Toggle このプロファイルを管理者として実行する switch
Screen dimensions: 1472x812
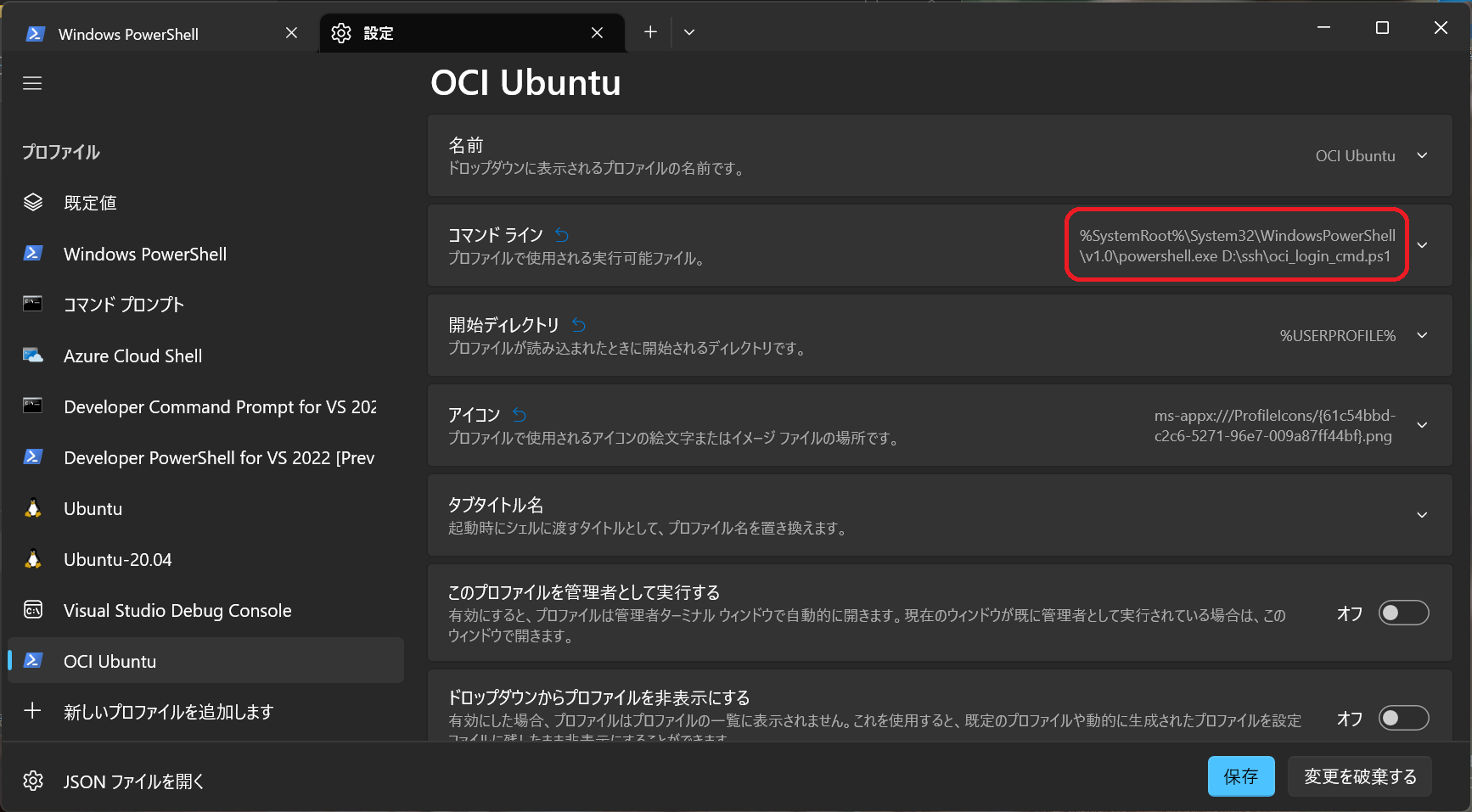point(1403,613)
